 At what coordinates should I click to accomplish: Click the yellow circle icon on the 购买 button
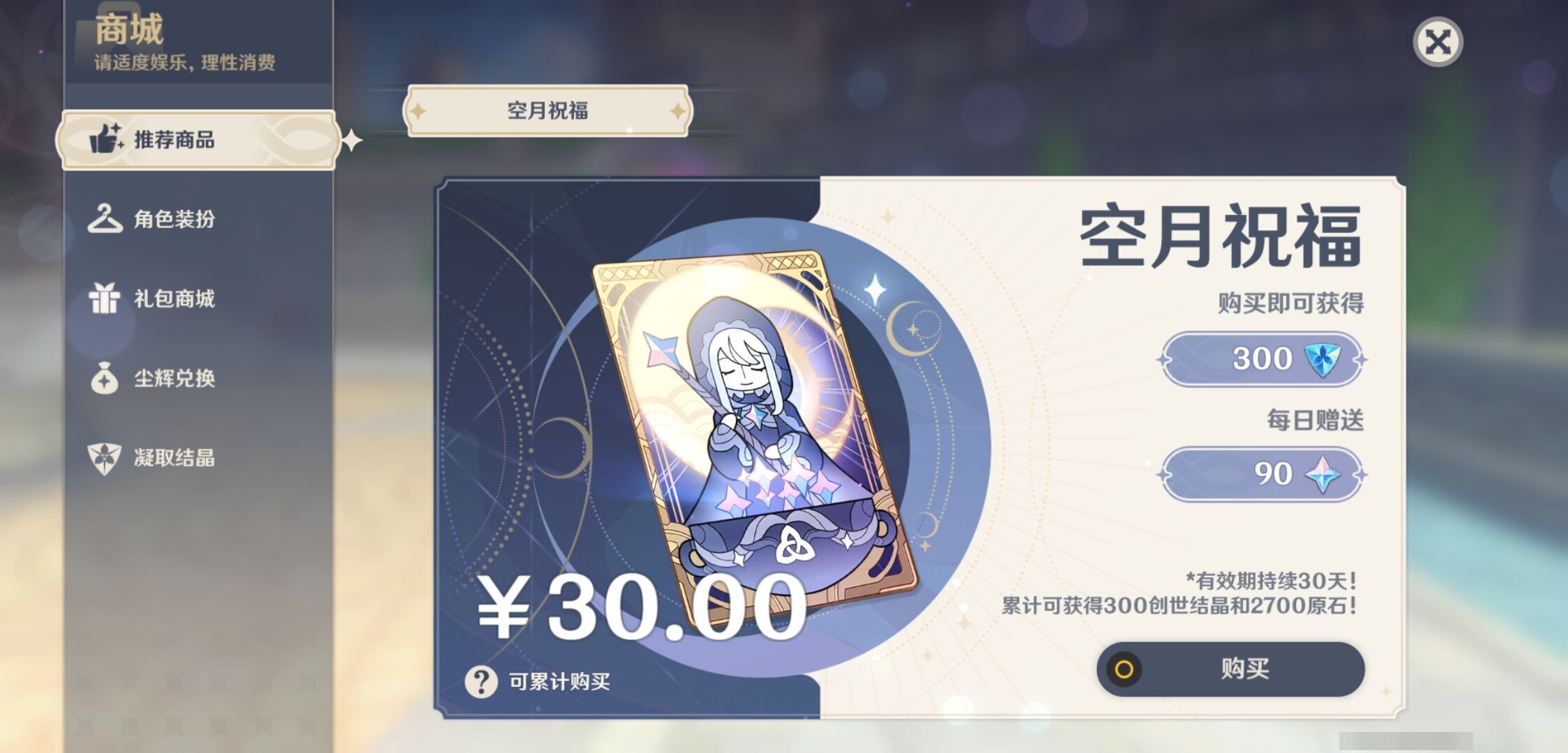pyautogui.click(x=1124, y=669)
